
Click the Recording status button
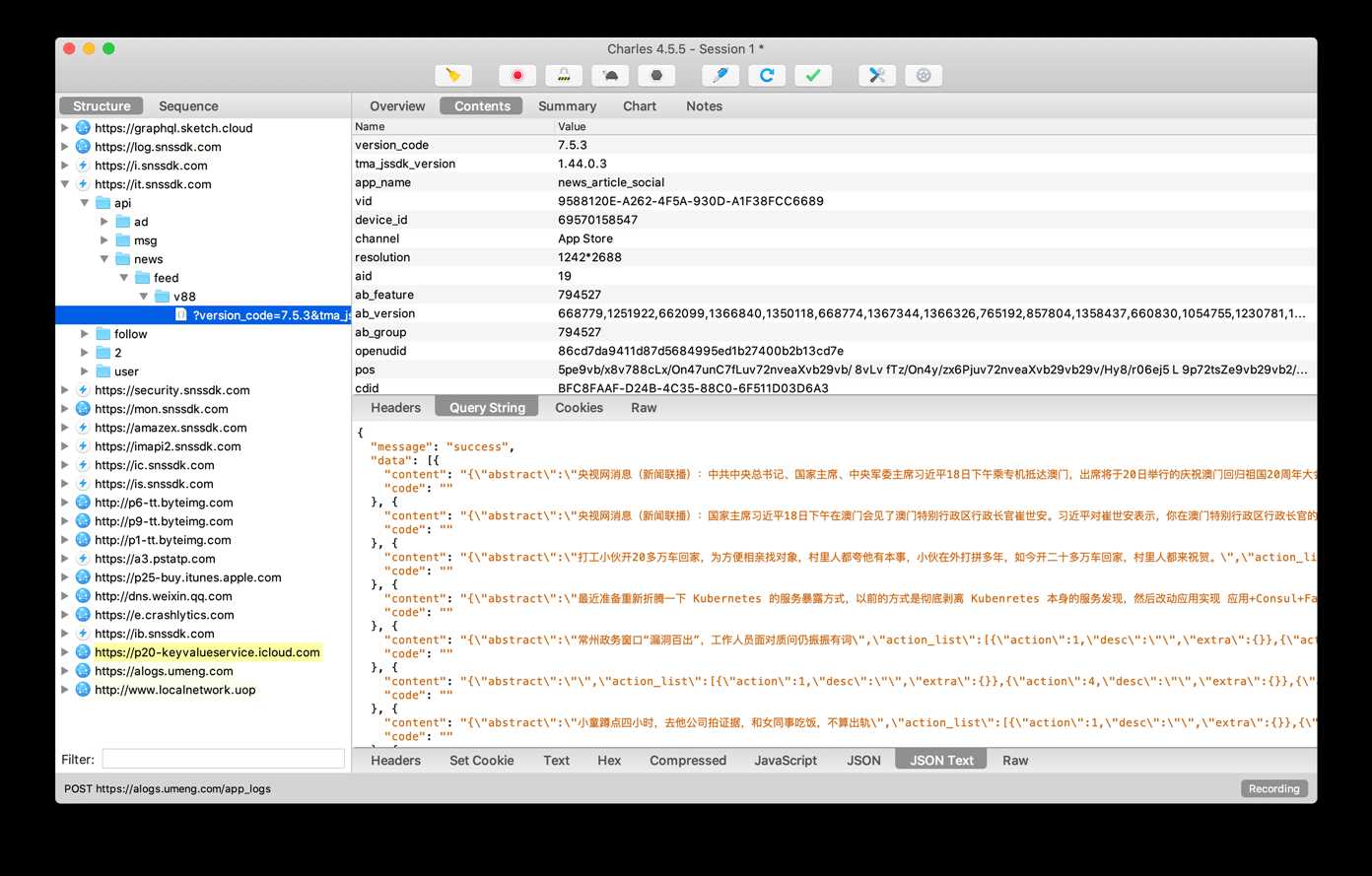point(1273,788)
